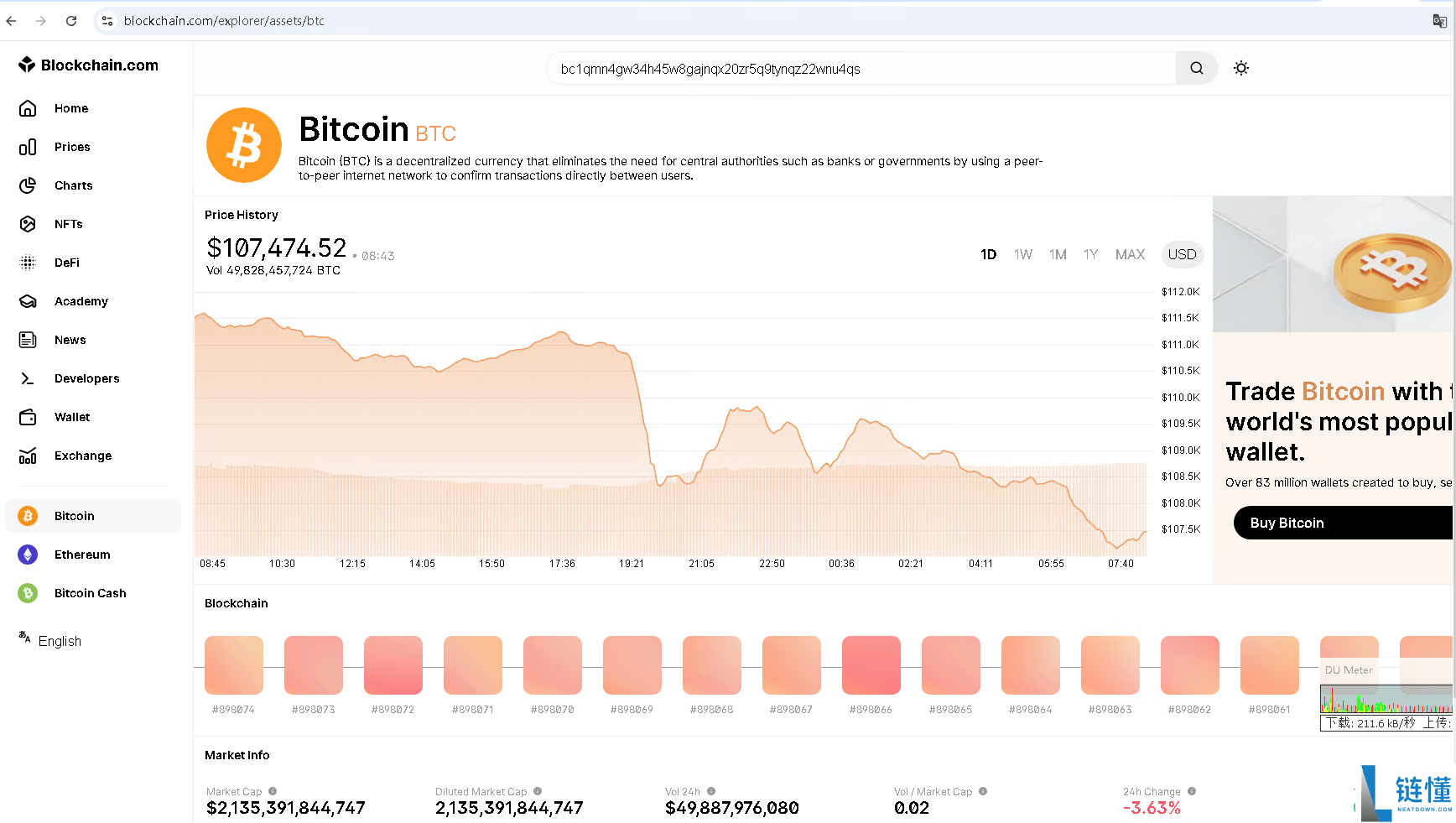Open the Home sidebar icon
The width and height of the screenshot is (1456, 823).
click(28, 108)
